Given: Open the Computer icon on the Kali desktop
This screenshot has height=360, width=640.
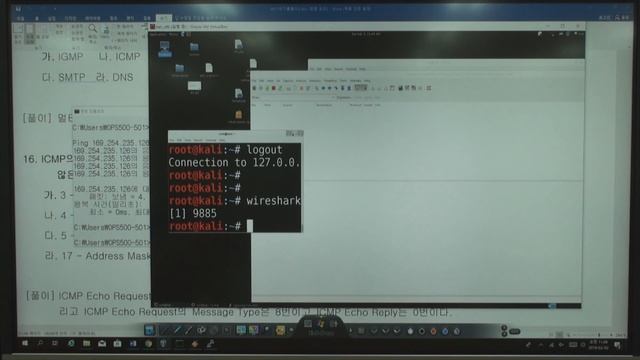Looking at the screenshot, I should [165, 49].
